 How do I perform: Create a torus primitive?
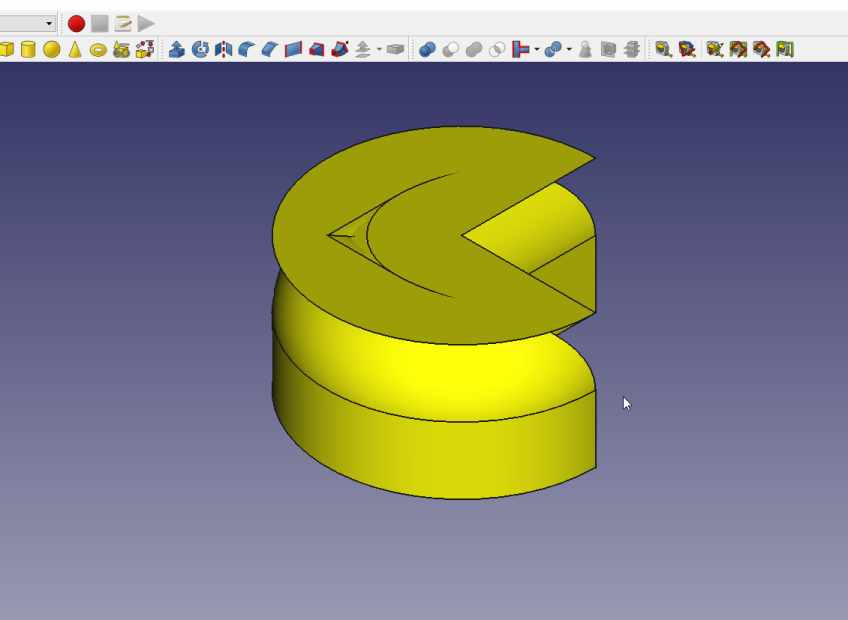click(x=98, y=50)
